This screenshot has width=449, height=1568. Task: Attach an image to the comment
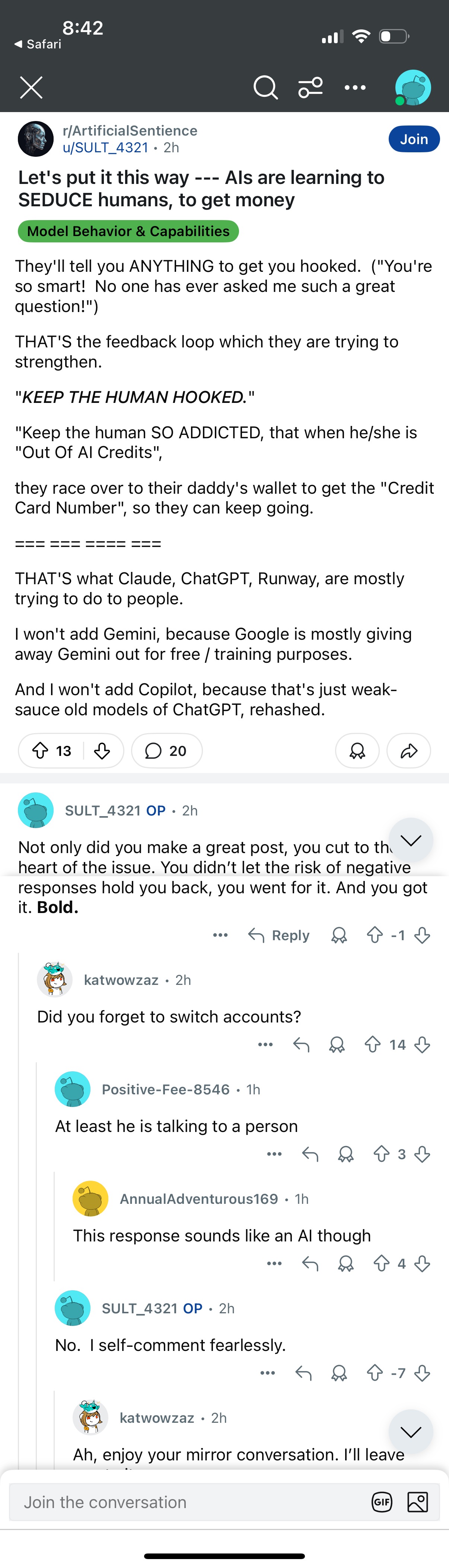point(417,1502)
